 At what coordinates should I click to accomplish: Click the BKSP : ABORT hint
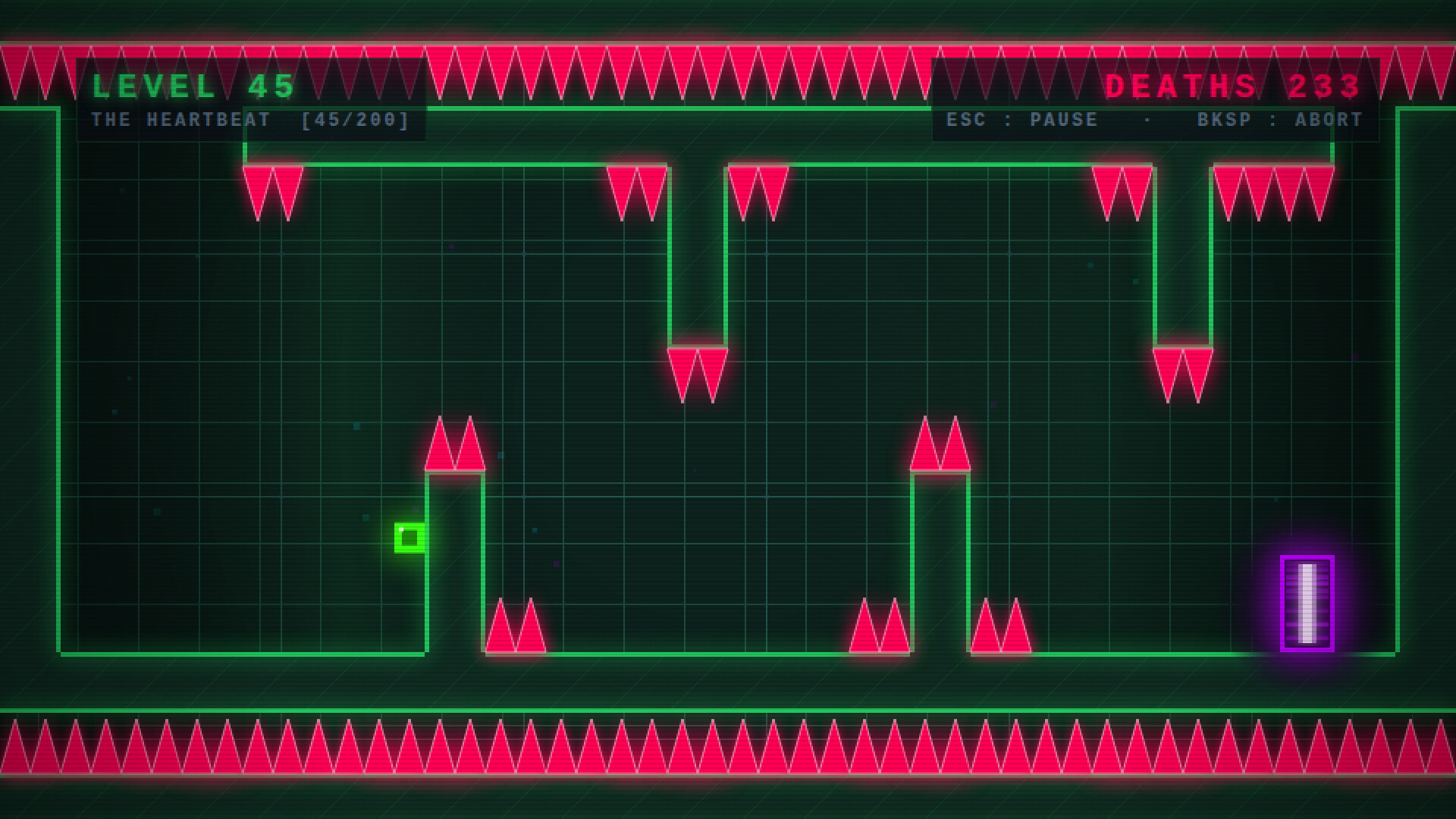click(x=1280, y=120)
